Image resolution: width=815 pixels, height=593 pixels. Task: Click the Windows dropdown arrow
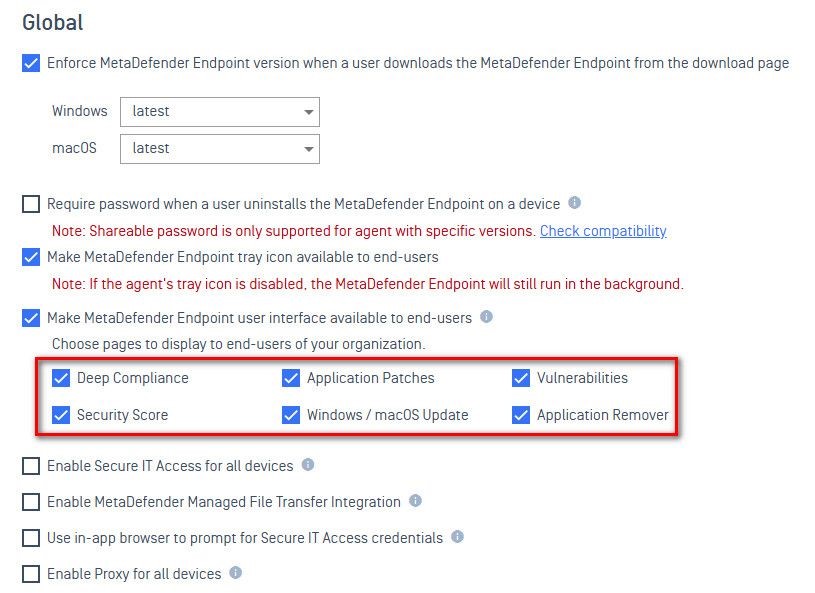308,112
